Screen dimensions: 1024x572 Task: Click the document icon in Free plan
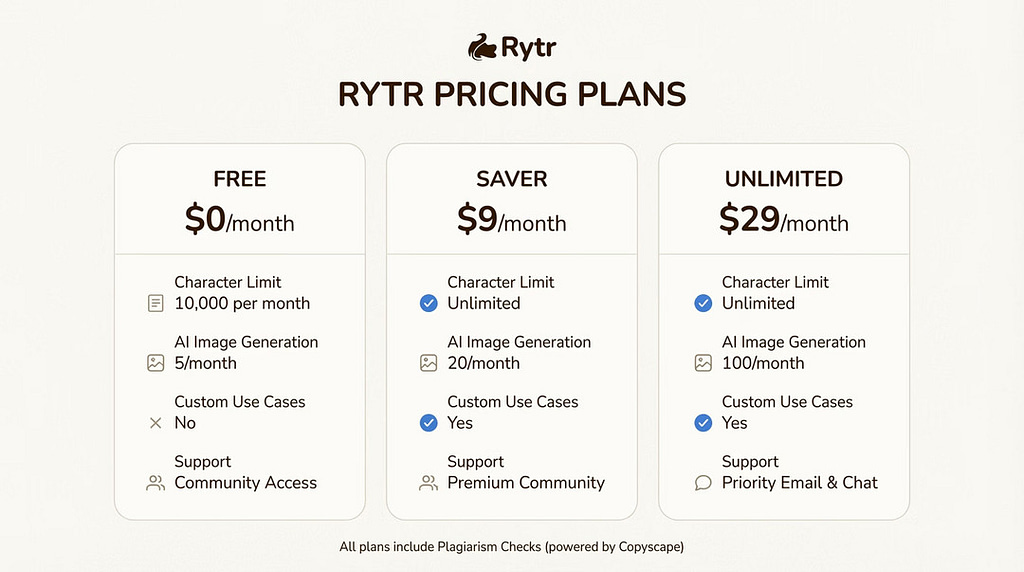tap(155, 303)
